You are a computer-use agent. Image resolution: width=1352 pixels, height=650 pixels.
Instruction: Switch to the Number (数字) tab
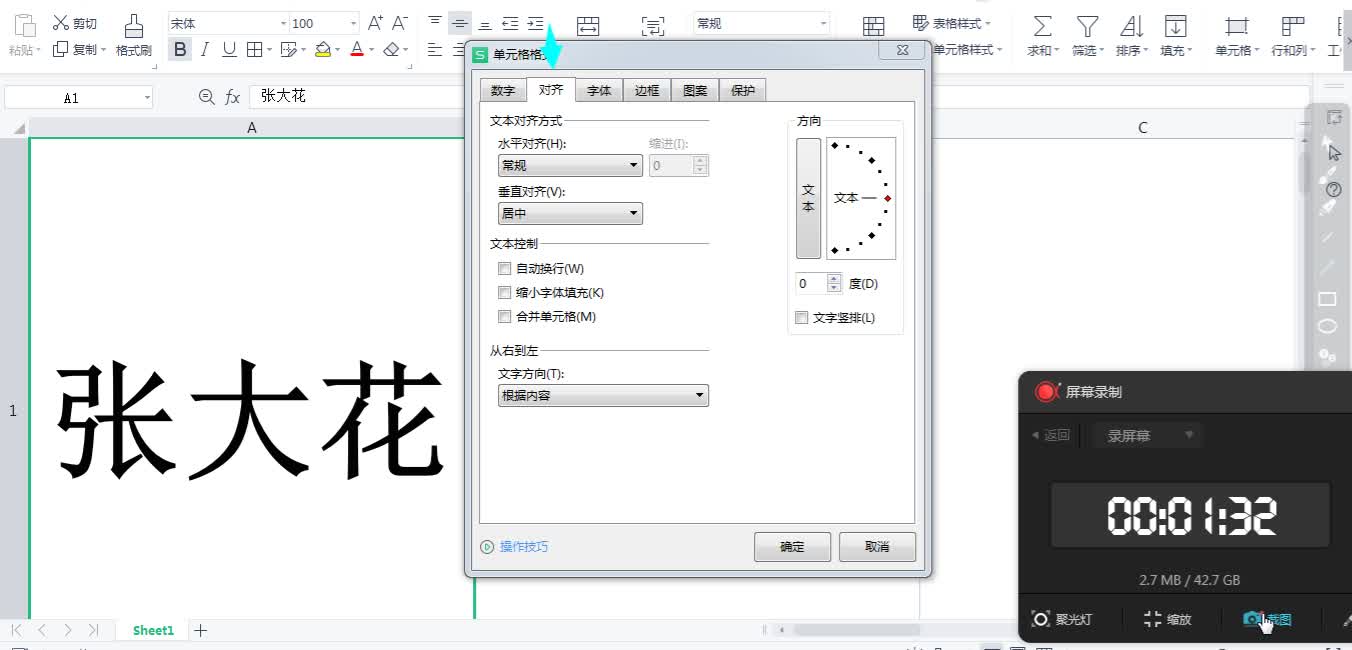(x=503, y=91)
